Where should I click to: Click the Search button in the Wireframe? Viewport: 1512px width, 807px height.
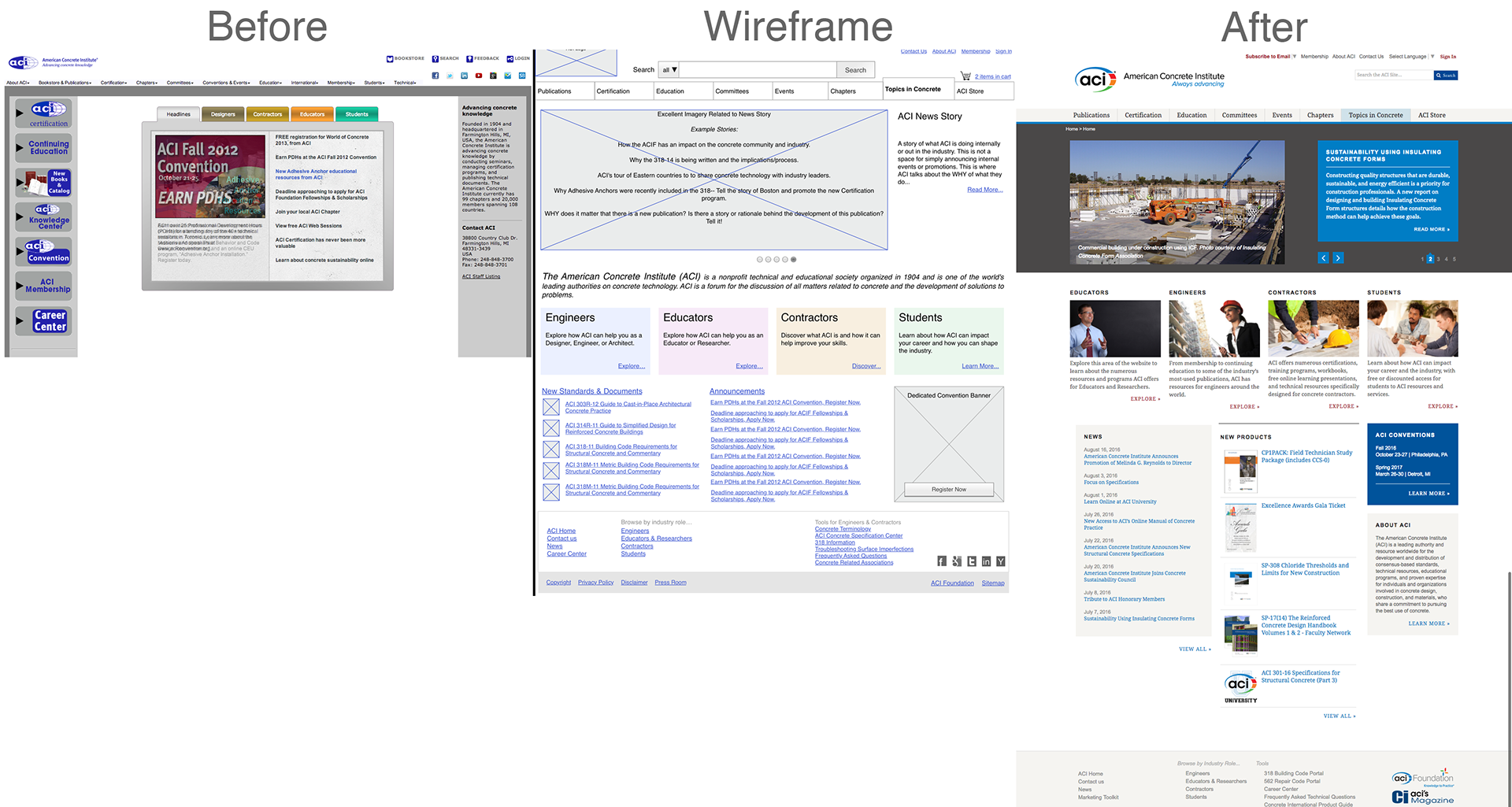(855, 70)
